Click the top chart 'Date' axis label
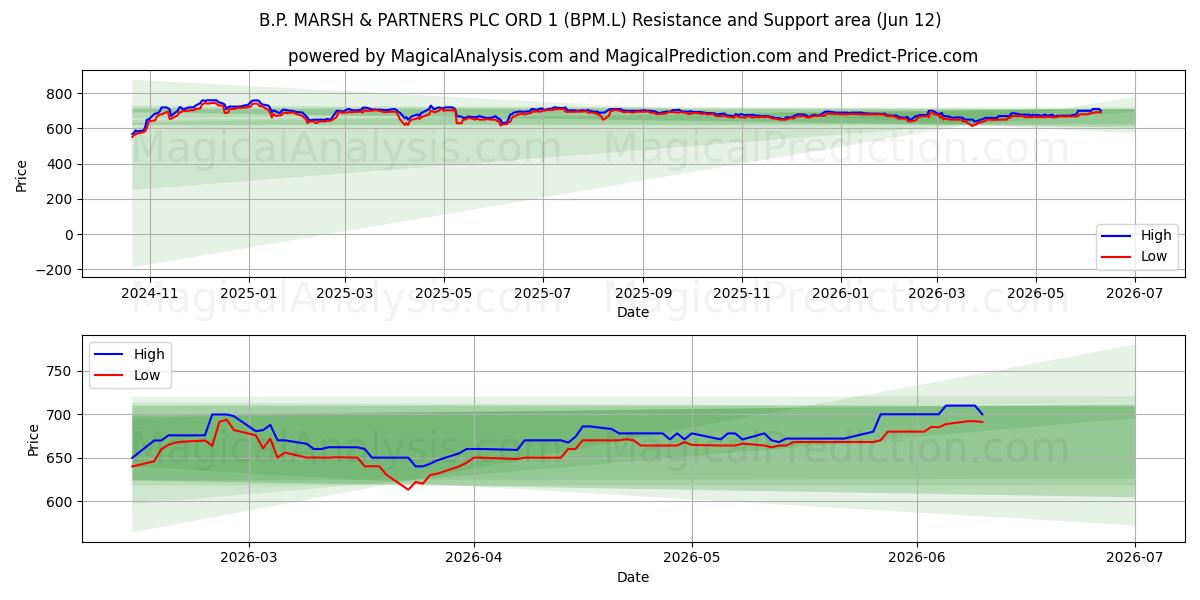1200x600 pixels. click(633, 312)
